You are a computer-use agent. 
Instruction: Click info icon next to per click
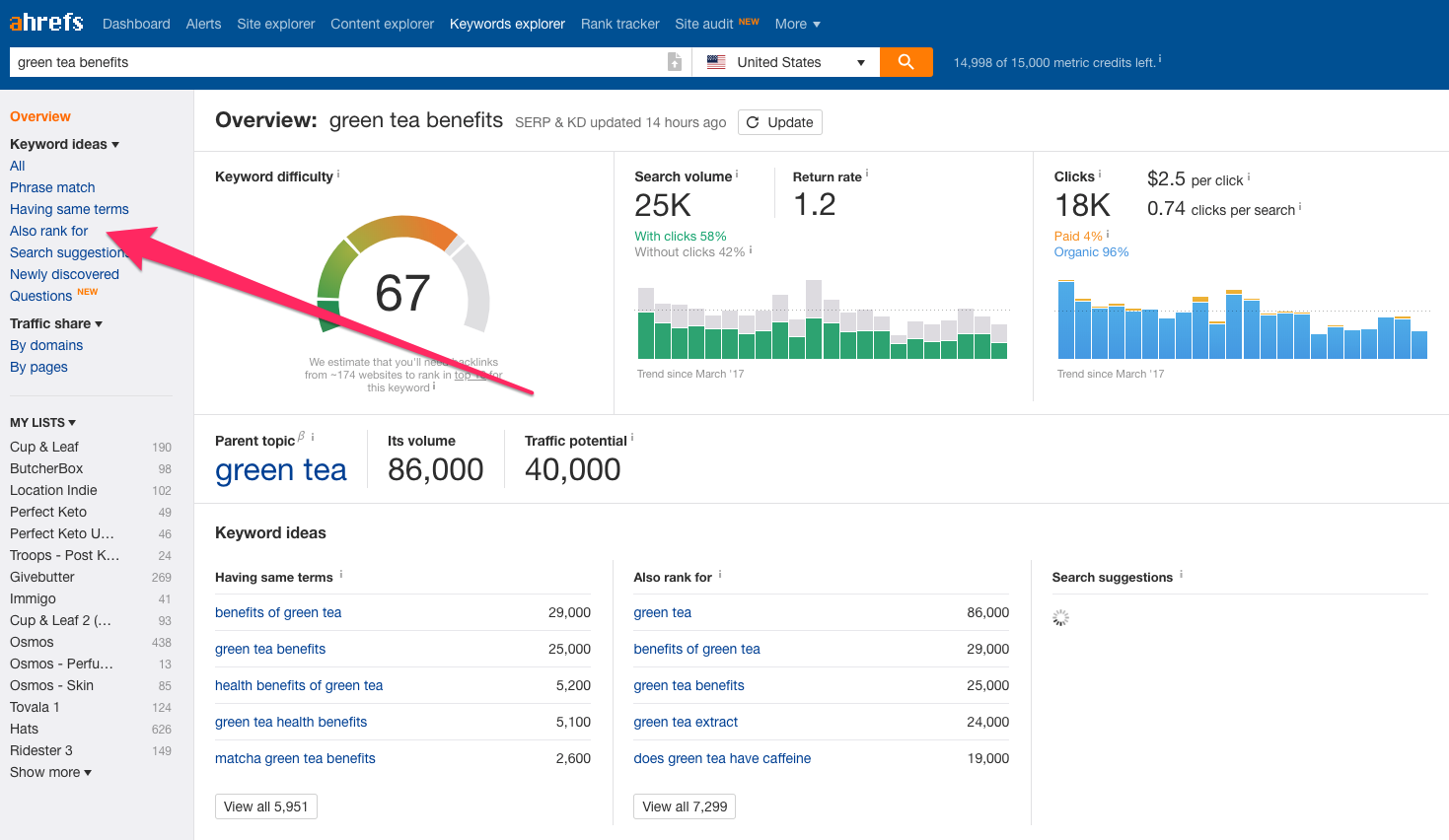point(1249,177)
